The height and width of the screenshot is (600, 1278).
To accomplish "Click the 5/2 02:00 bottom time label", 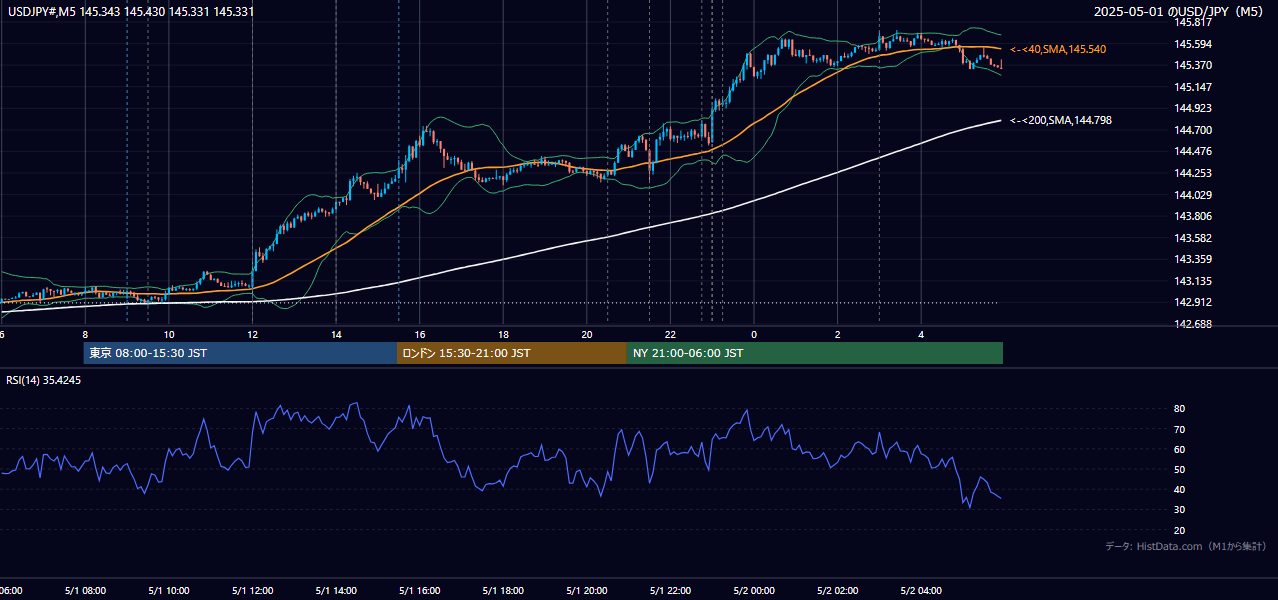I will coord(838,591).
